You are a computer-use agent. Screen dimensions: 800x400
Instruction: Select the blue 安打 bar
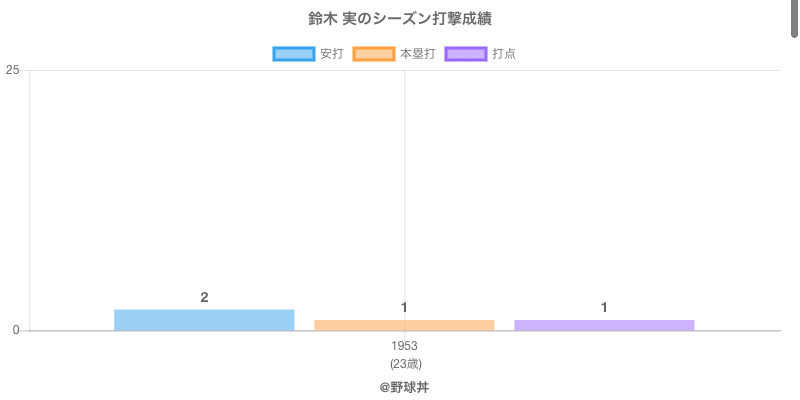204,320
